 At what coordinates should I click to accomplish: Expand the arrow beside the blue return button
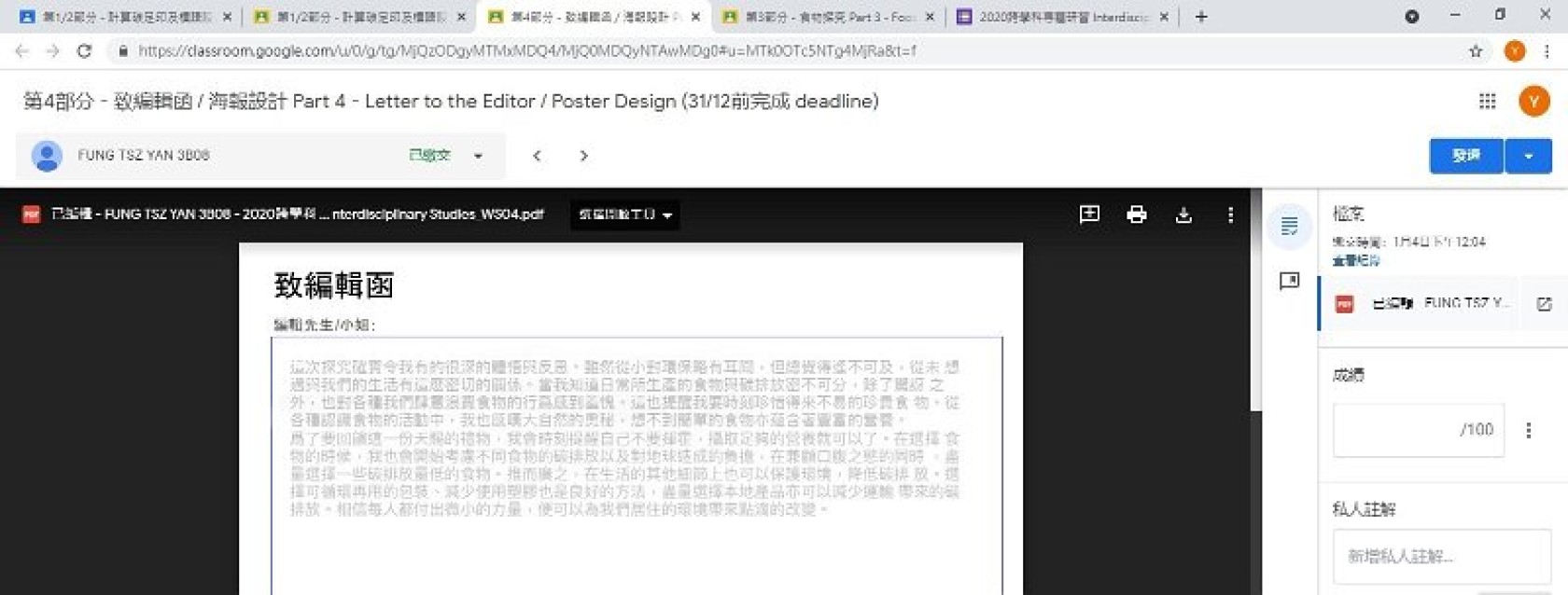(1529, 156)
